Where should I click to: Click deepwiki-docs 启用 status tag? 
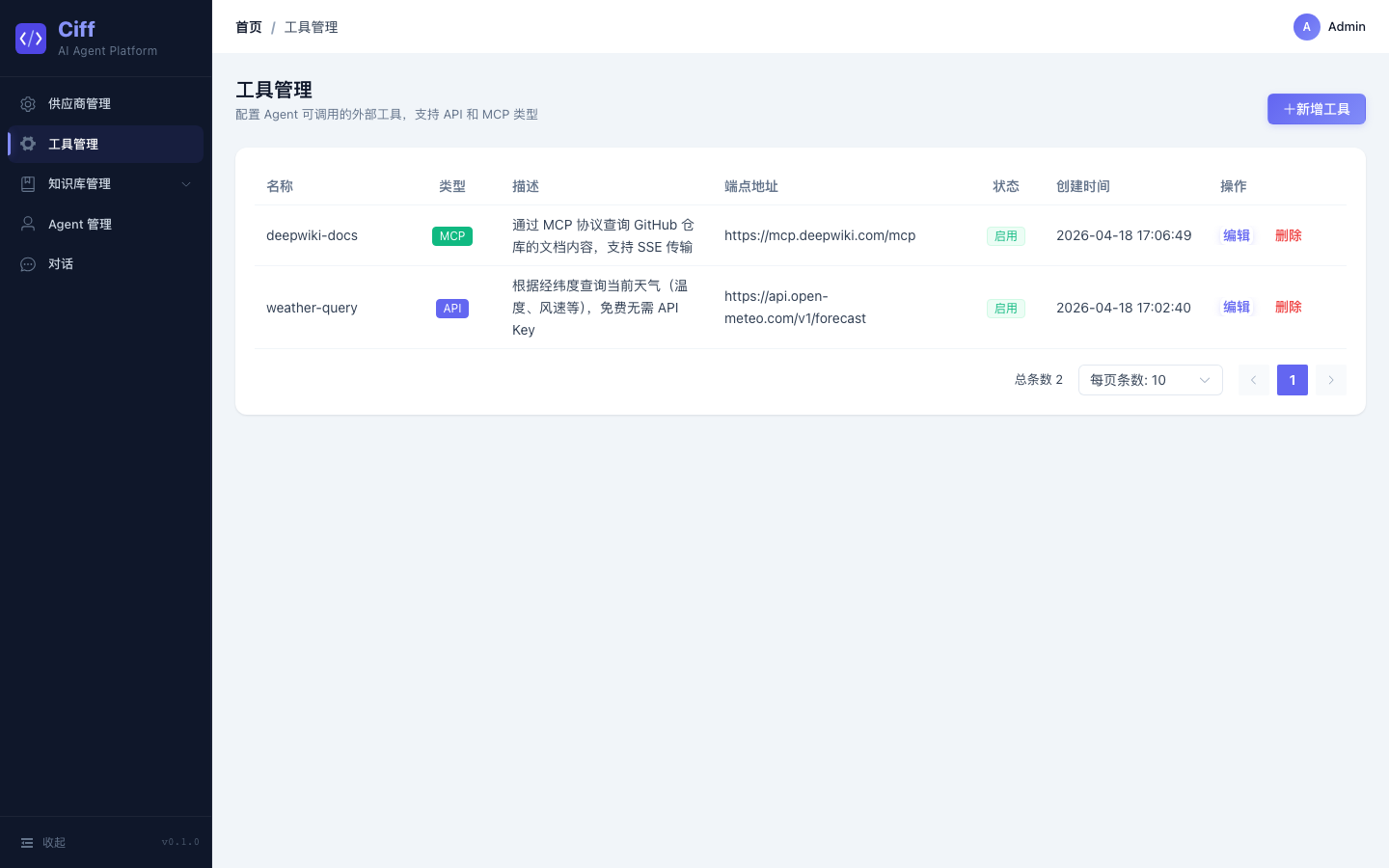tap(1006, 236)
